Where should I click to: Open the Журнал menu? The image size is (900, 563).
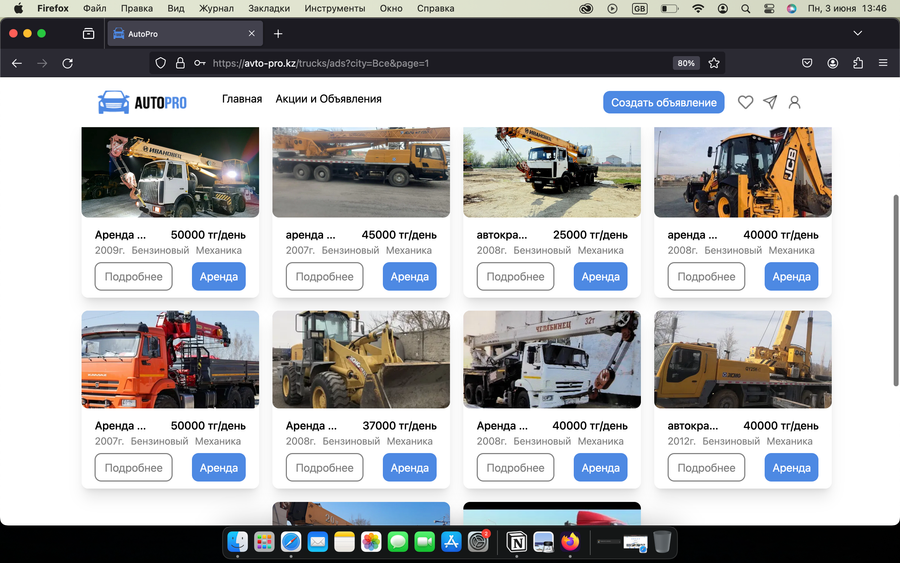216,9
